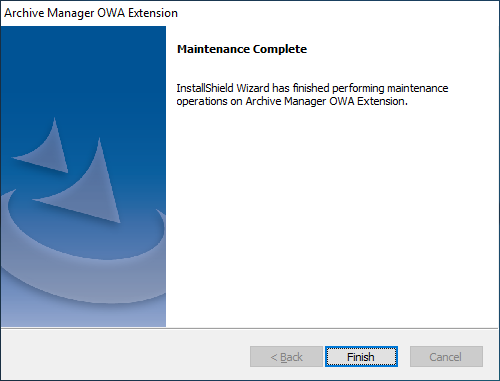The width and height of the screenshot is (500, 381).
Task: Click the word Complete in heading
Action: [x=280, y=49]
